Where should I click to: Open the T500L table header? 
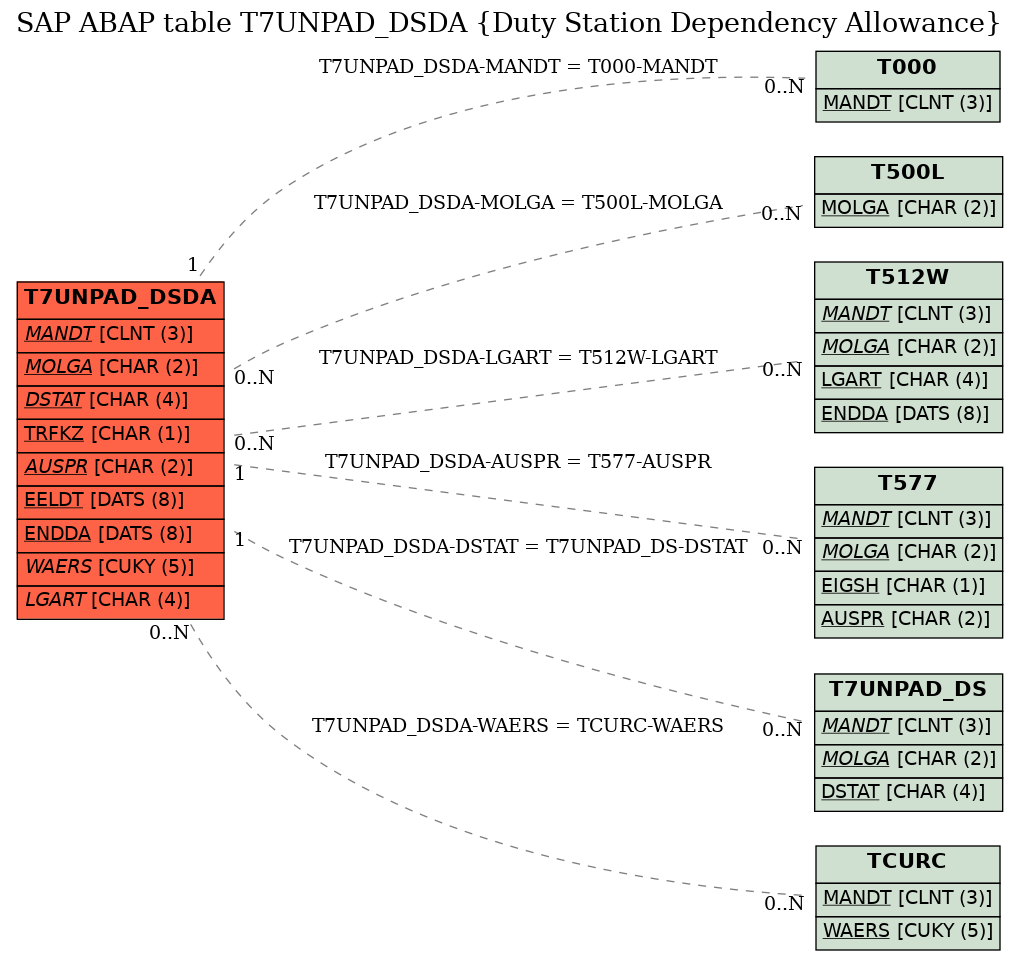908,173
